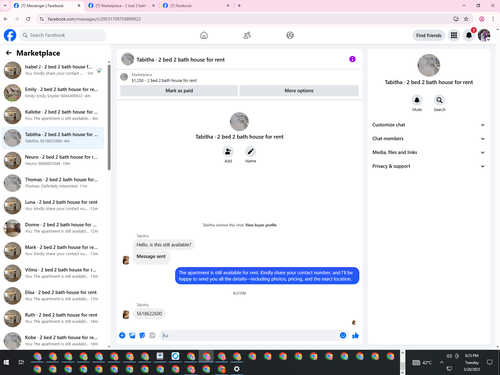Choose a GIF from composer icons
500x375 pixels.
coord(152,335)
